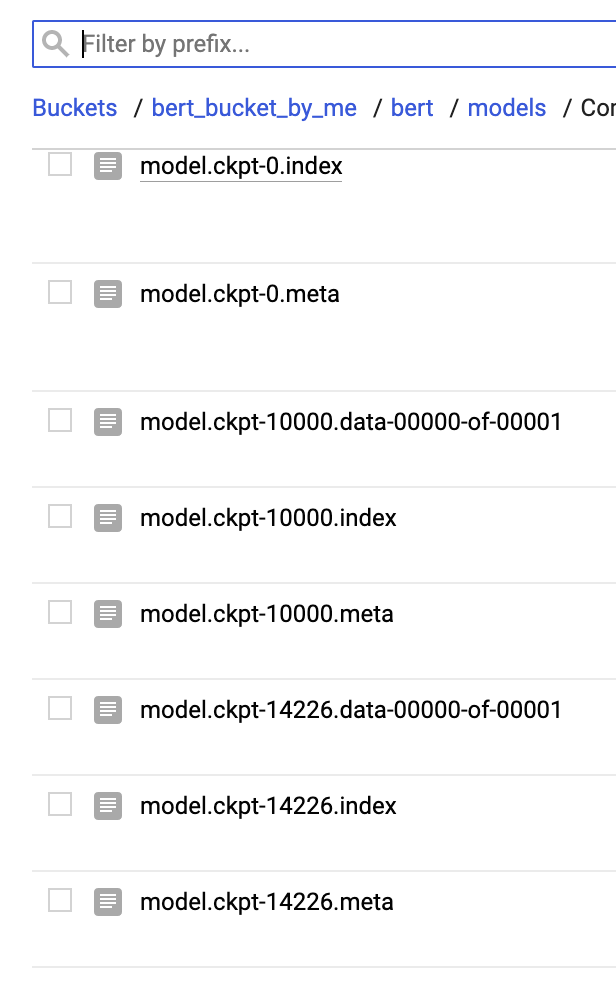616x1008 pixels.
Task: Click the Filter by prefix input field
Action: [x=300, y=44]
